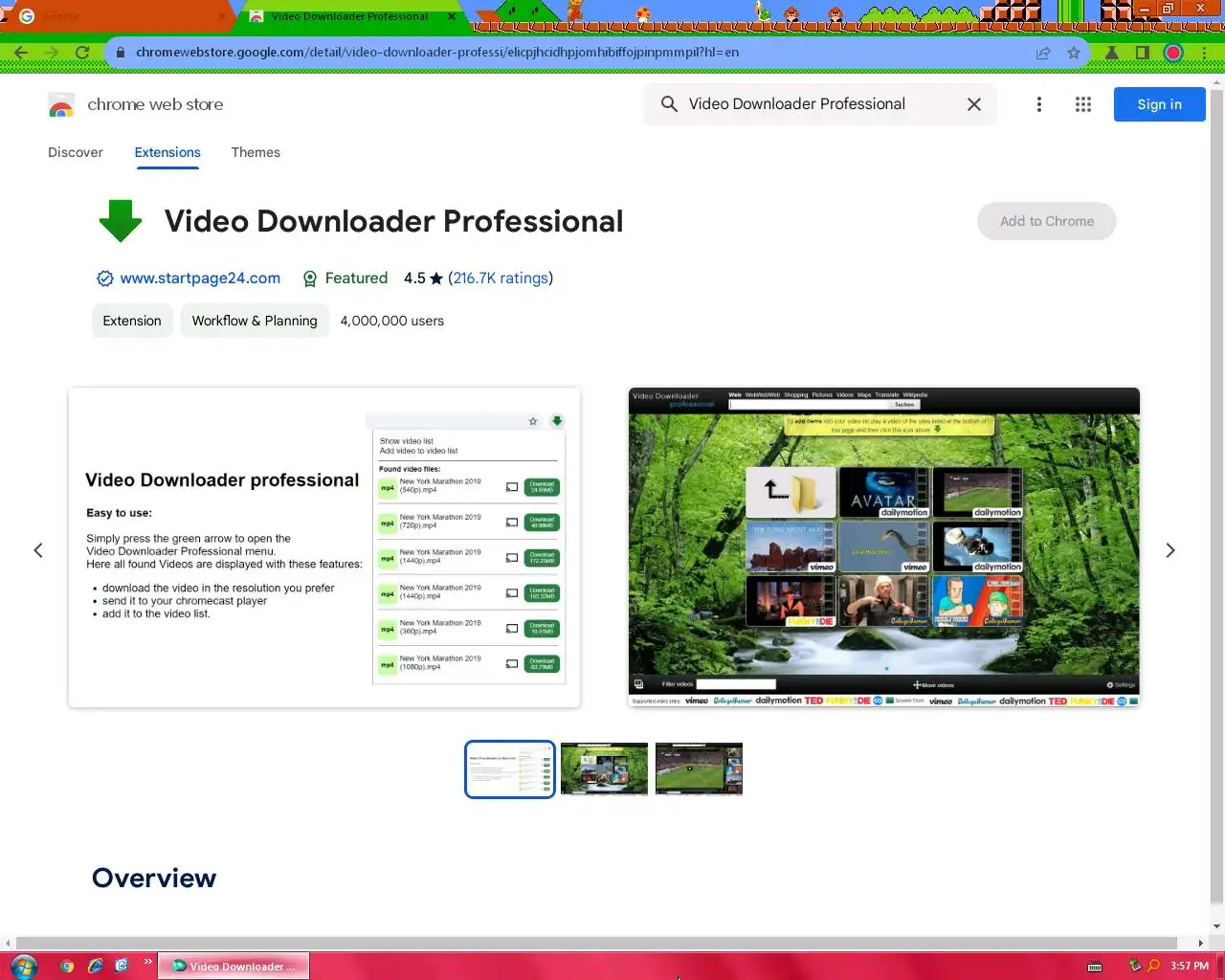Click the Extension category chip
This screenshot has height=980, width=1225.
[132, 321]
